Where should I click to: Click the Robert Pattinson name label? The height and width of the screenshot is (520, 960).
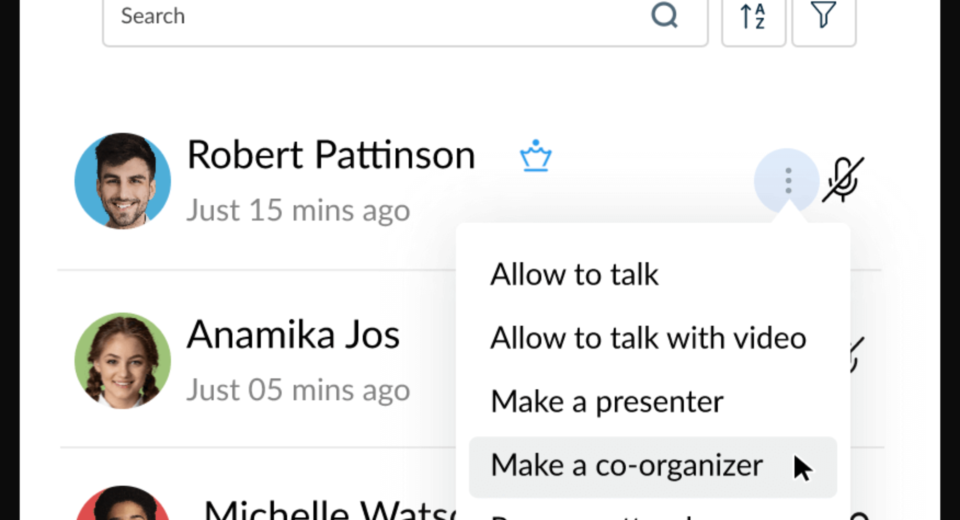pos(331,156)
